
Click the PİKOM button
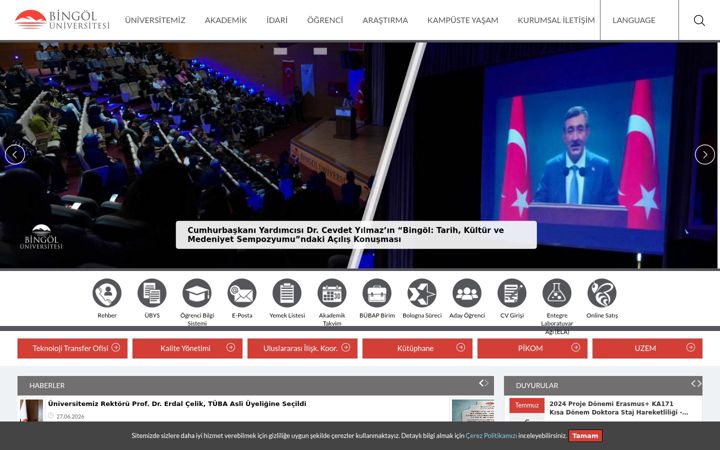[x=532, y=348]
